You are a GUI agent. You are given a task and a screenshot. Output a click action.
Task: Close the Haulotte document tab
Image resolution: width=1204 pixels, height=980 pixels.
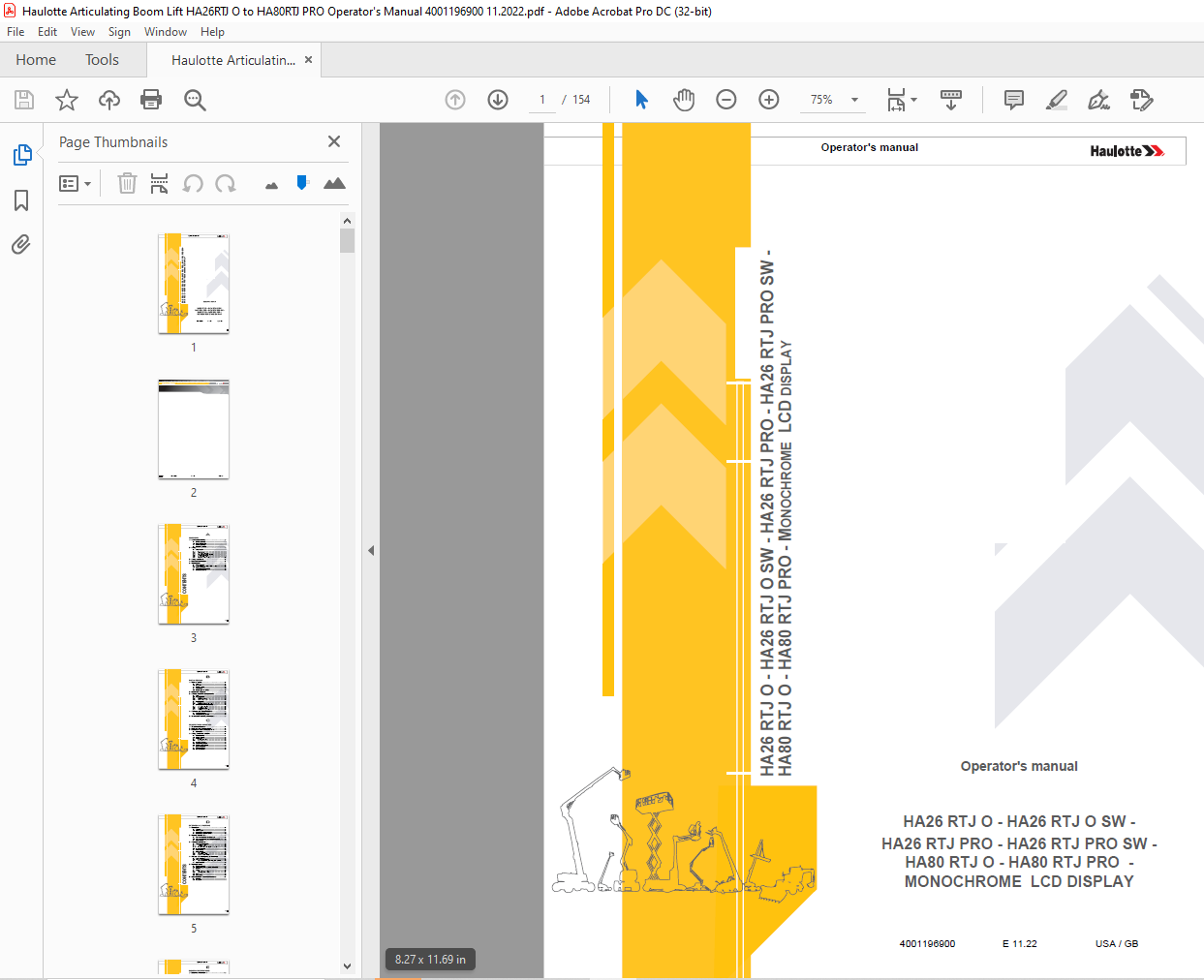point(308,60)
